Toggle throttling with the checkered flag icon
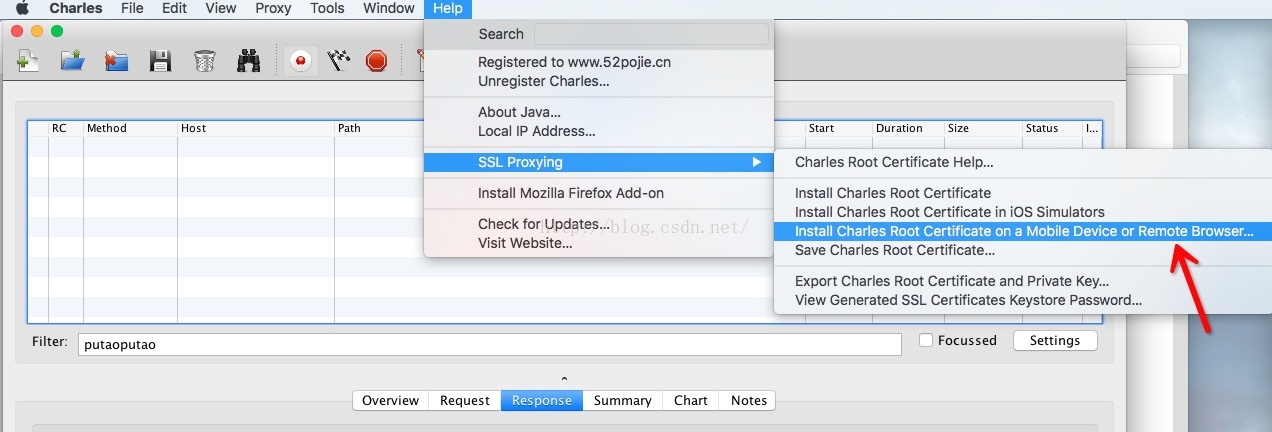Viewport: 1272px width, 432px height. (338, 61)
